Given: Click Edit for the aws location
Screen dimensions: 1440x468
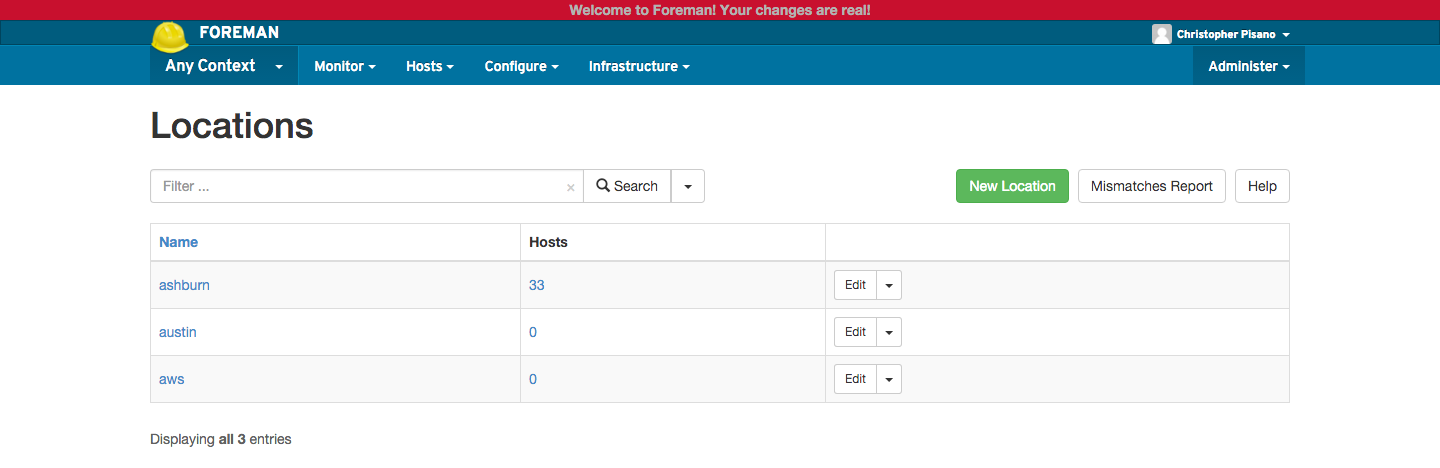Looking at the screenshot, I should click(x=855, y=379).
